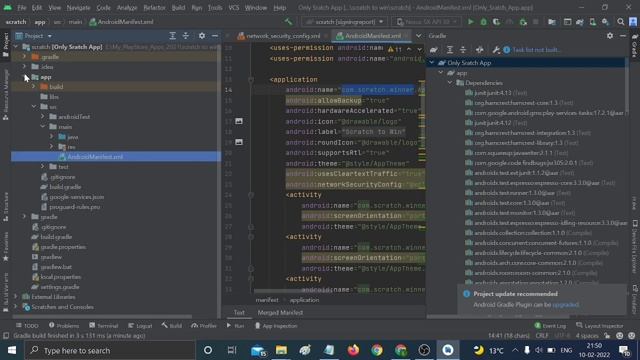Start debugging with the green bug icon
The width and height of the screenshot is (640, 360).
[x=483, y=22]
